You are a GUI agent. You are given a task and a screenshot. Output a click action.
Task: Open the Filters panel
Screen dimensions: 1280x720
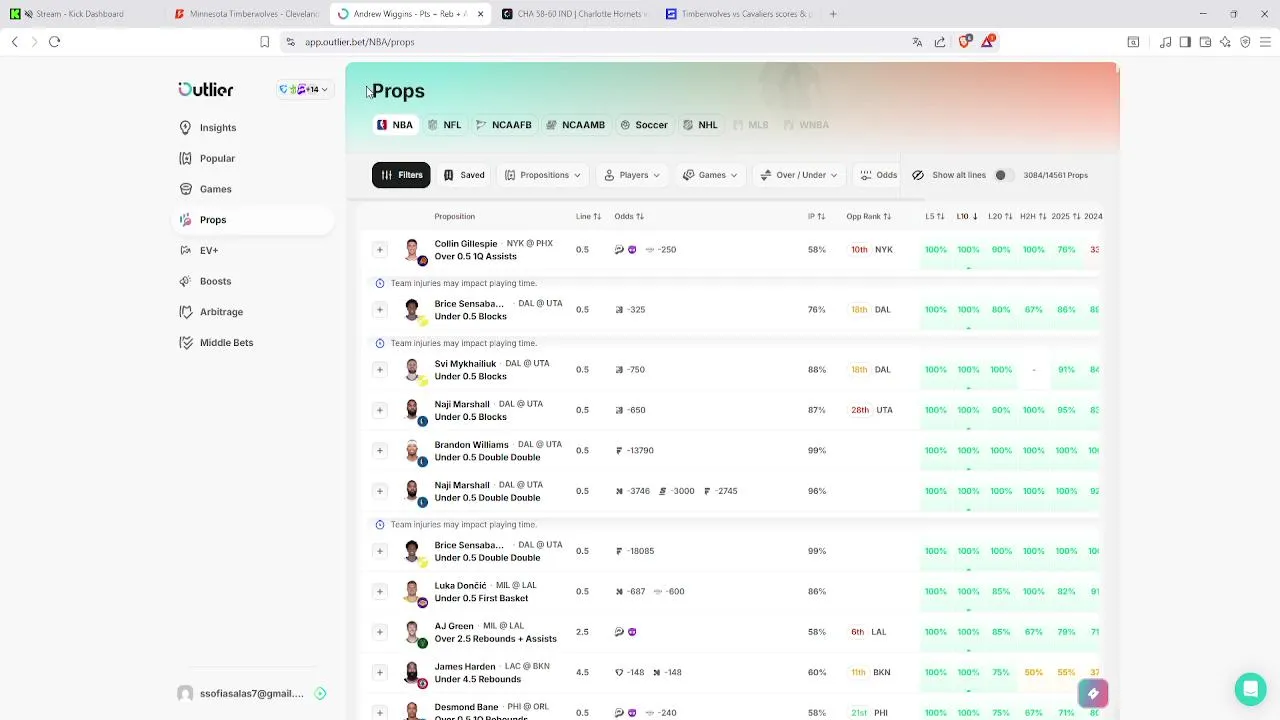tap(401, 175)
